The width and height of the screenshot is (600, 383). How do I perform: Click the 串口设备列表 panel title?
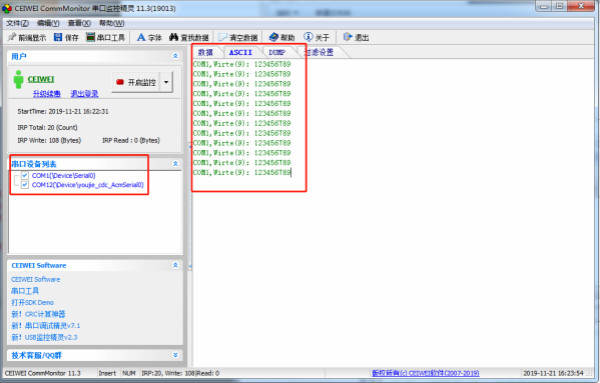point(34,164)
